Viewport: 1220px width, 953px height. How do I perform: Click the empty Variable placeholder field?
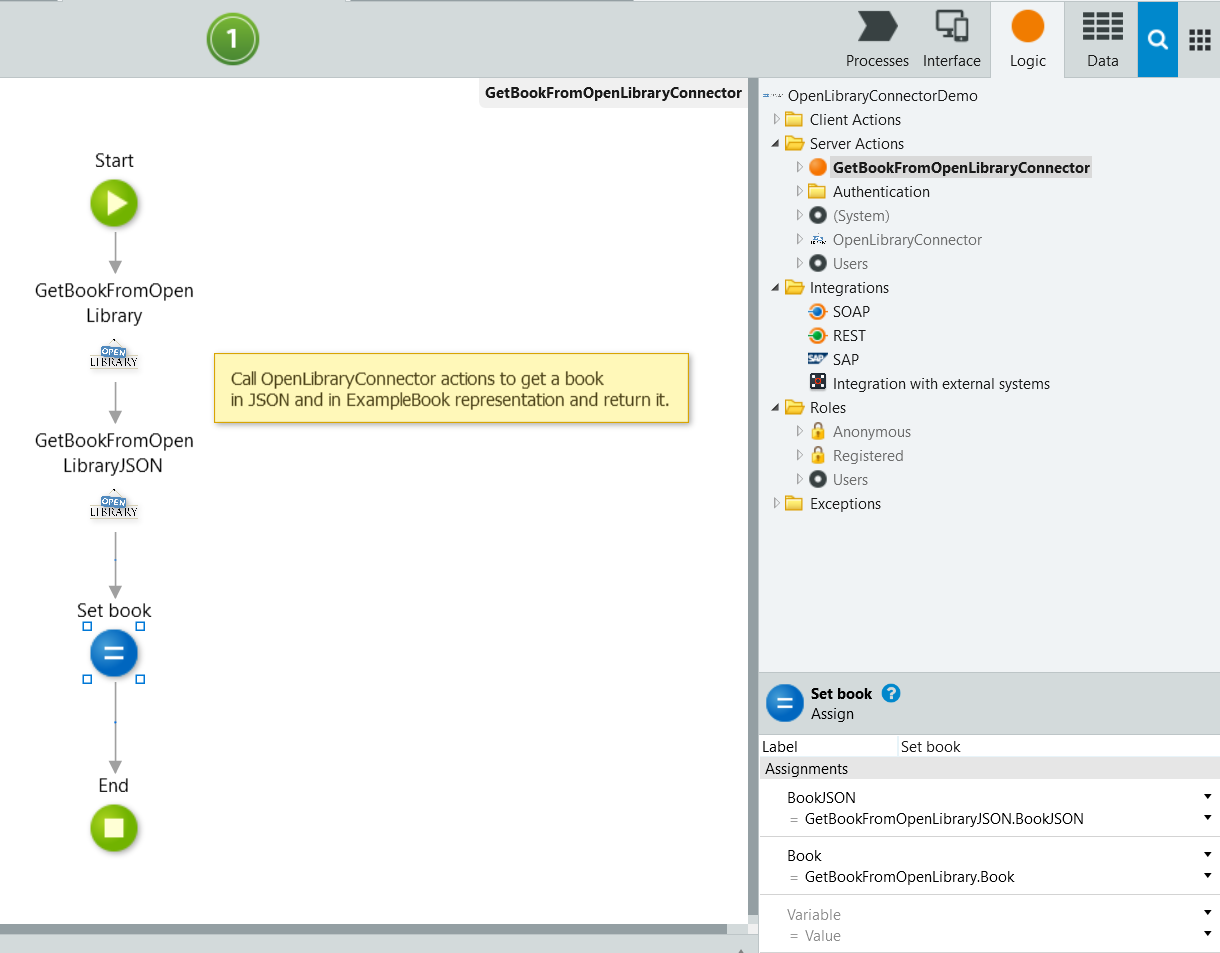click(x=813, y=914)
